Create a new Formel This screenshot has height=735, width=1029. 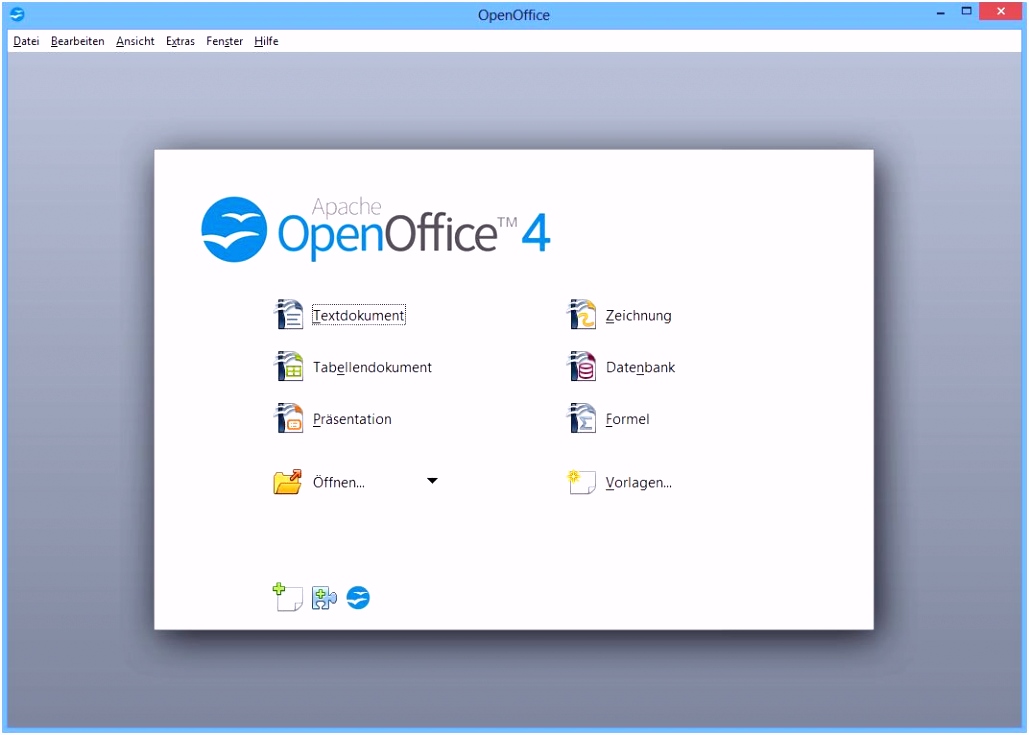tap(627, 419)
